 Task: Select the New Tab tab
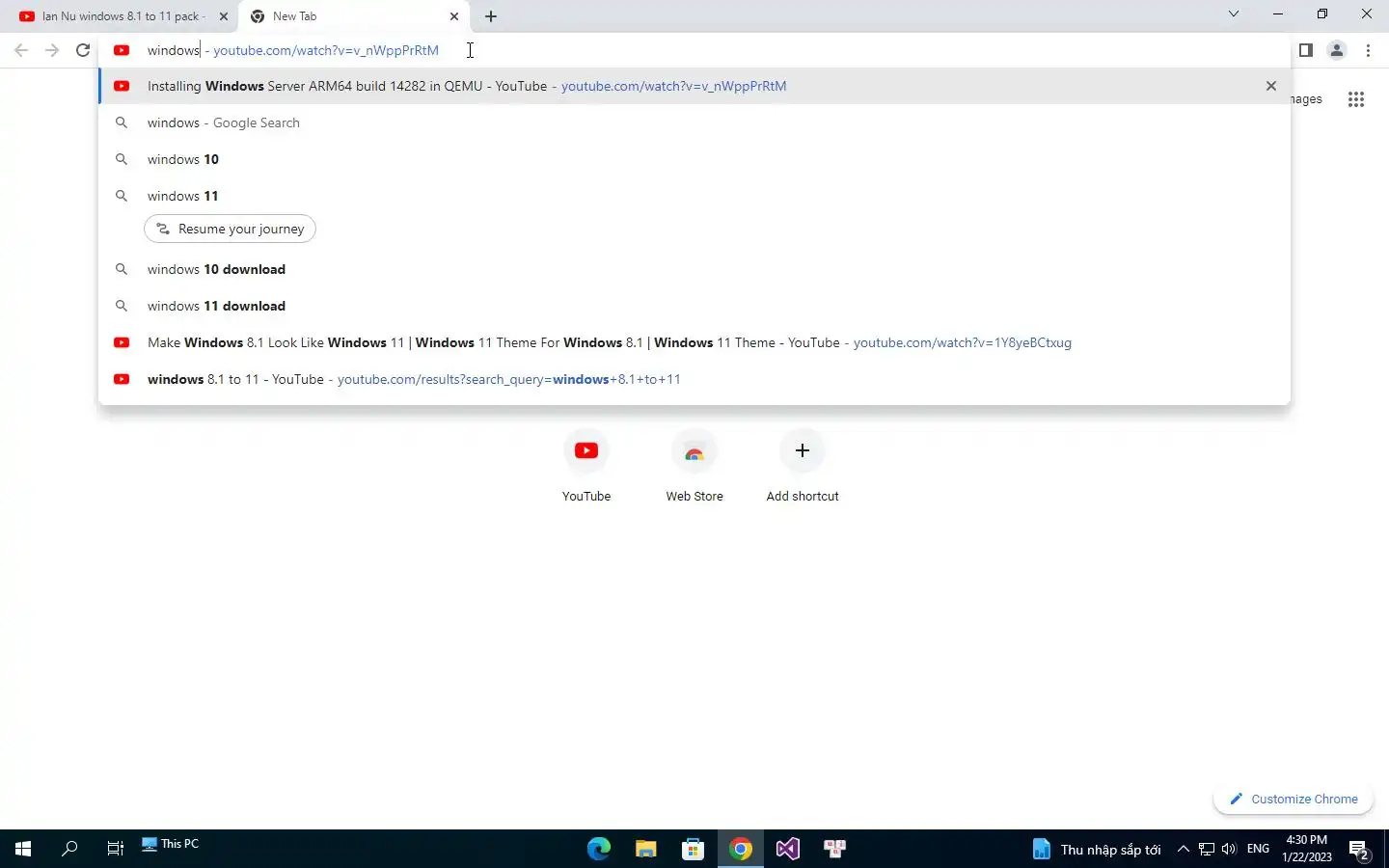[x=353, y=16]
